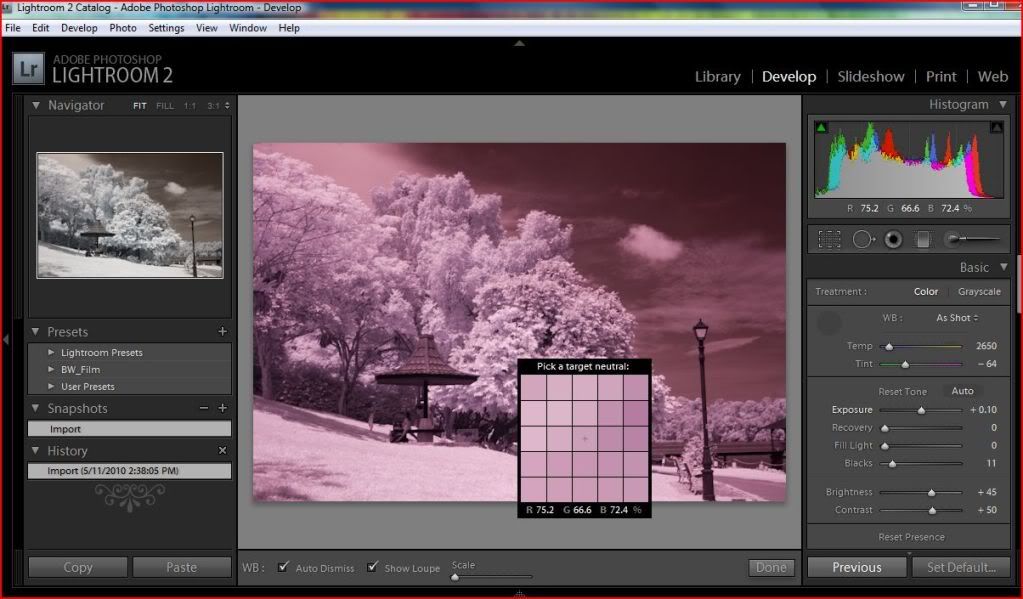1023x599 pixels.
Task: Open the Photo menu
Action: [123, 28]
